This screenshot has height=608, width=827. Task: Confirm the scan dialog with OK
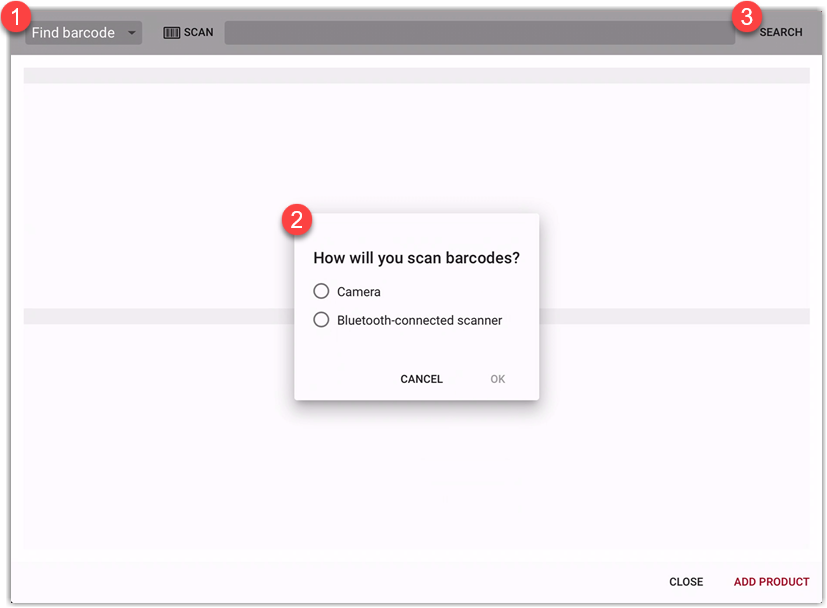pyautogui.click(x=497, y=379)
